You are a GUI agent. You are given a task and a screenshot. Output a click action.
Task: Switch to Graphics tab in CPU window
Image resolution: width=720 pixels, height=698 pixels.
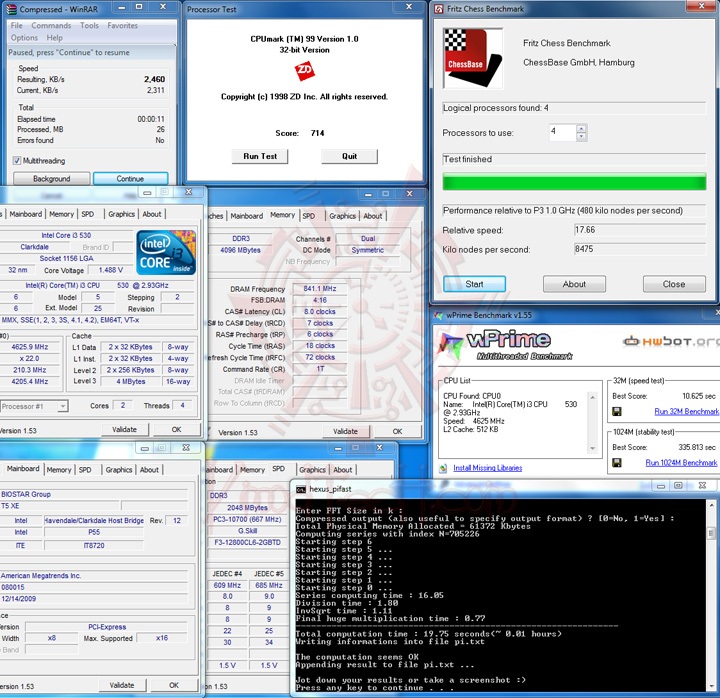(121, 214)
